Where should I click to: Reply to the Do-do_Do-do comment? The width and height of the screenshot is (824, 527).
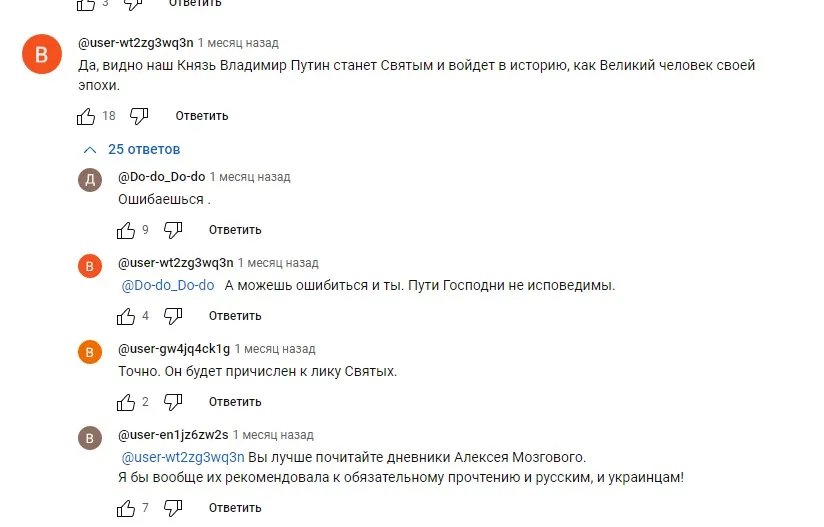click(235, 230)
